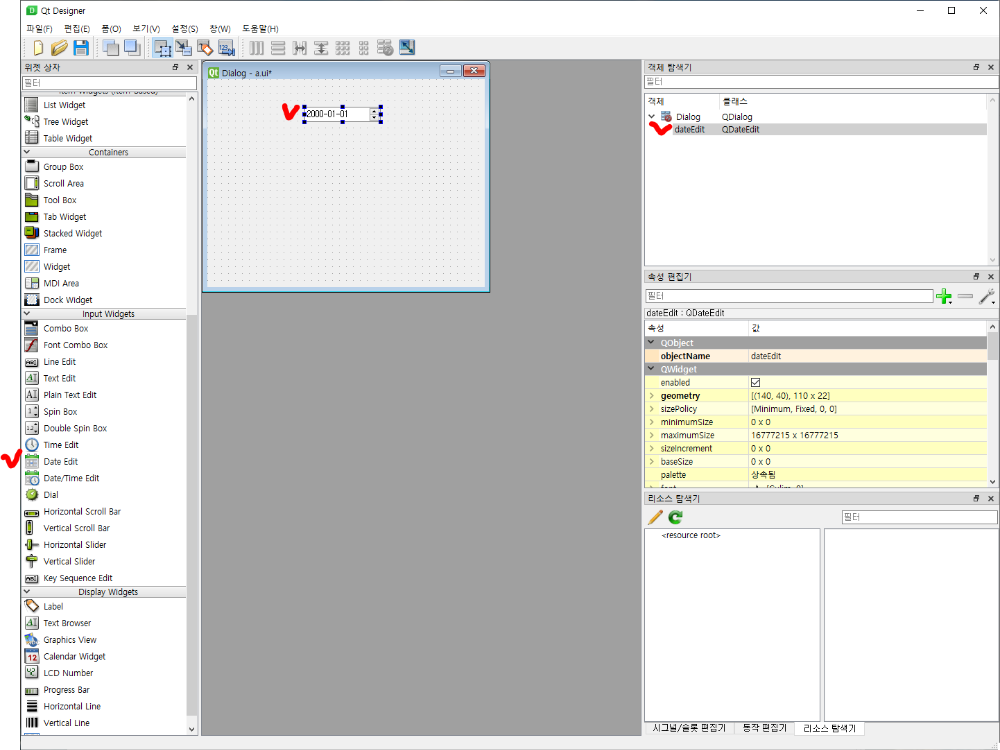Expand the geometry property row
This screenshot has height=750, width=1000.
click(652, 396)
